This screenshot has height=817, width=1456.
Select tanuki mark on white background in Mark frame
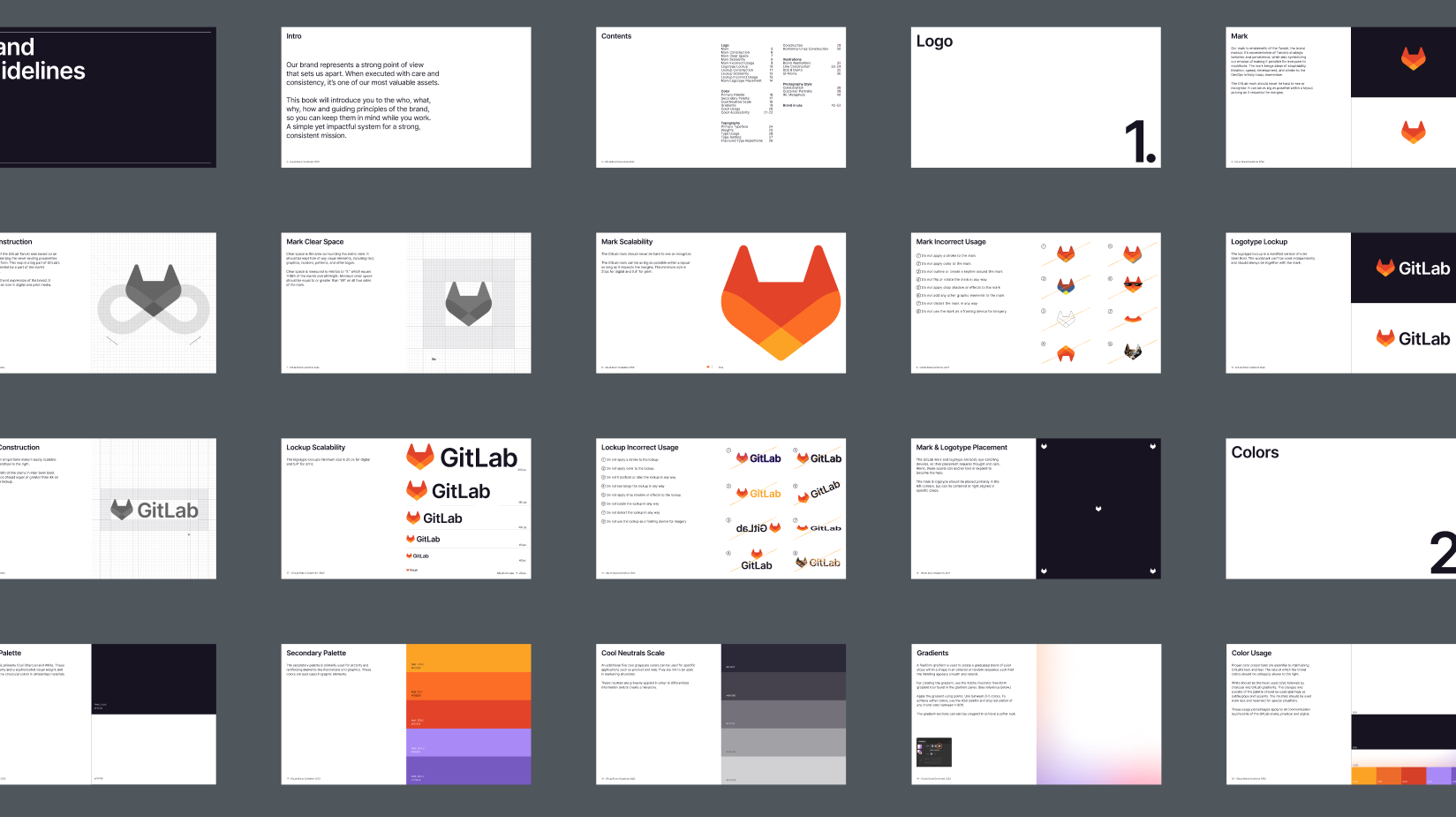[1413, 132]
